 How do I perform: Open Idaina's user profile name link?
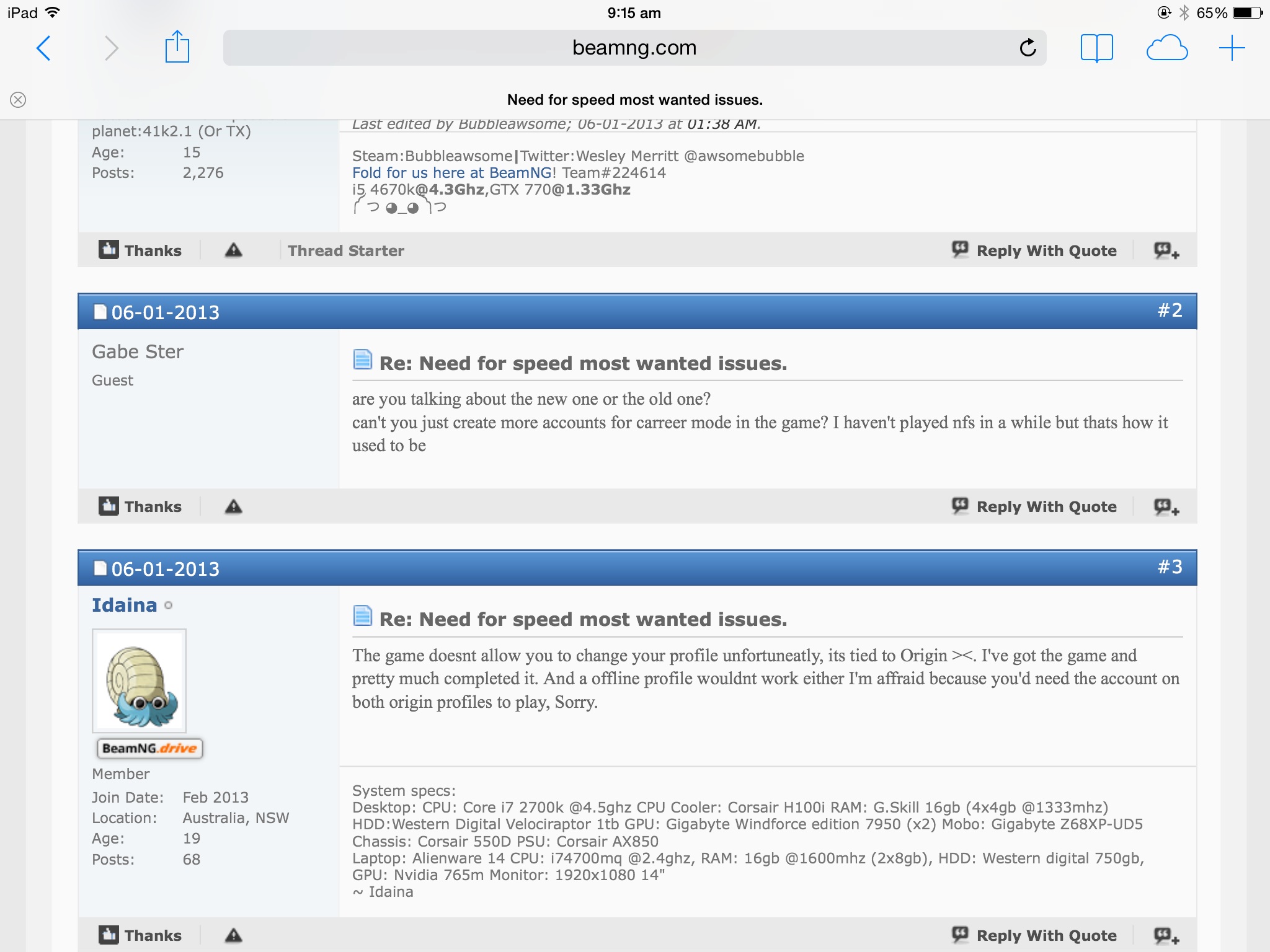coord(125,605)
